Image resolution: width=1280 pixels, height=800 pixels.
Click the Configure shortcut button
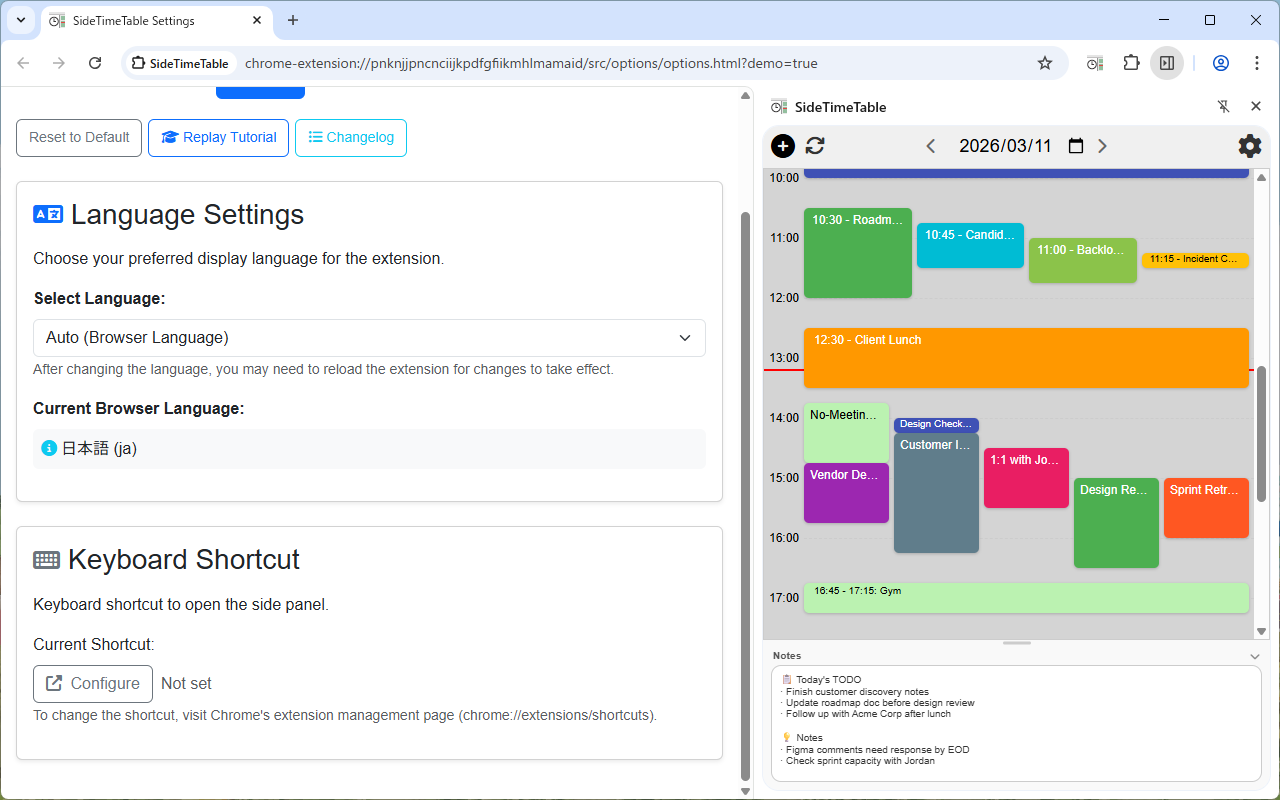coord(93,684)
